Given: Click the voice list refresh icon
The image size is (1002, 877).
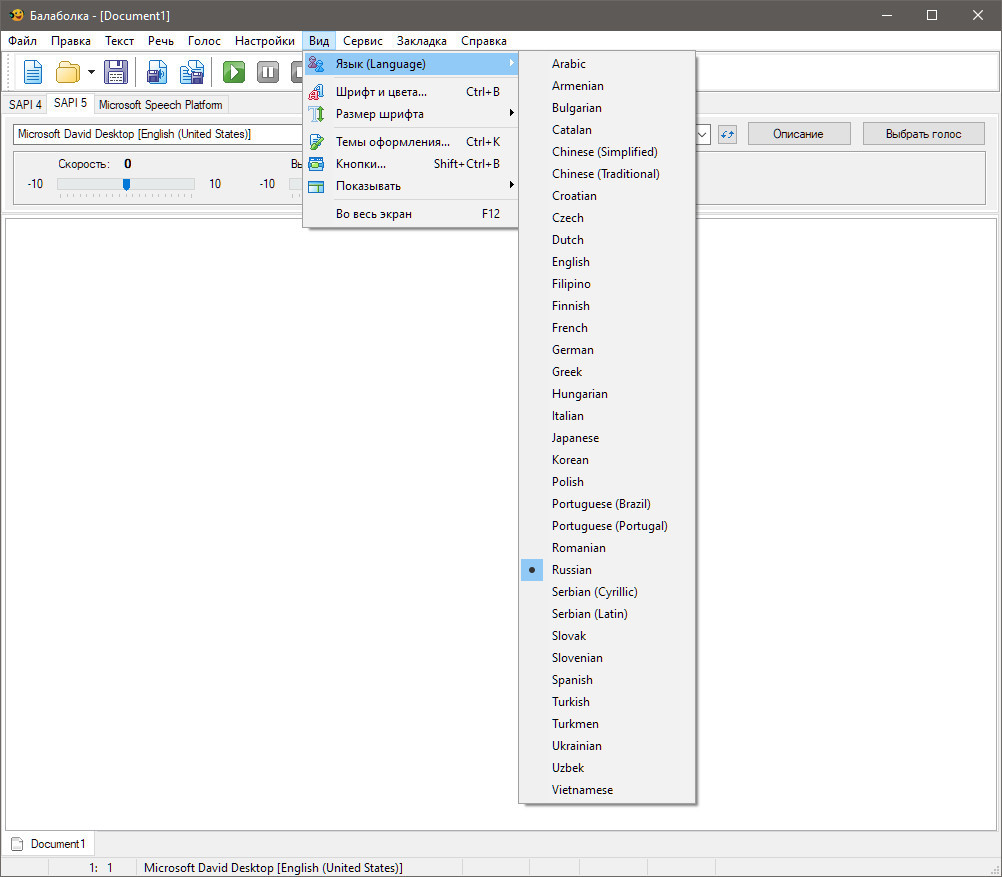Looking at the screenshot, I should (x=727, y=134).
